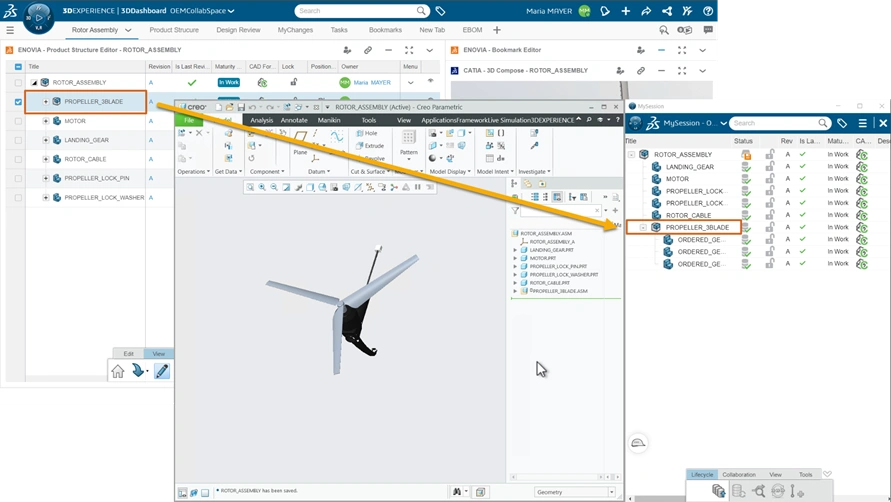
Task: Click the Extrude tool in Creo ribbon
Action: (370, 146)
